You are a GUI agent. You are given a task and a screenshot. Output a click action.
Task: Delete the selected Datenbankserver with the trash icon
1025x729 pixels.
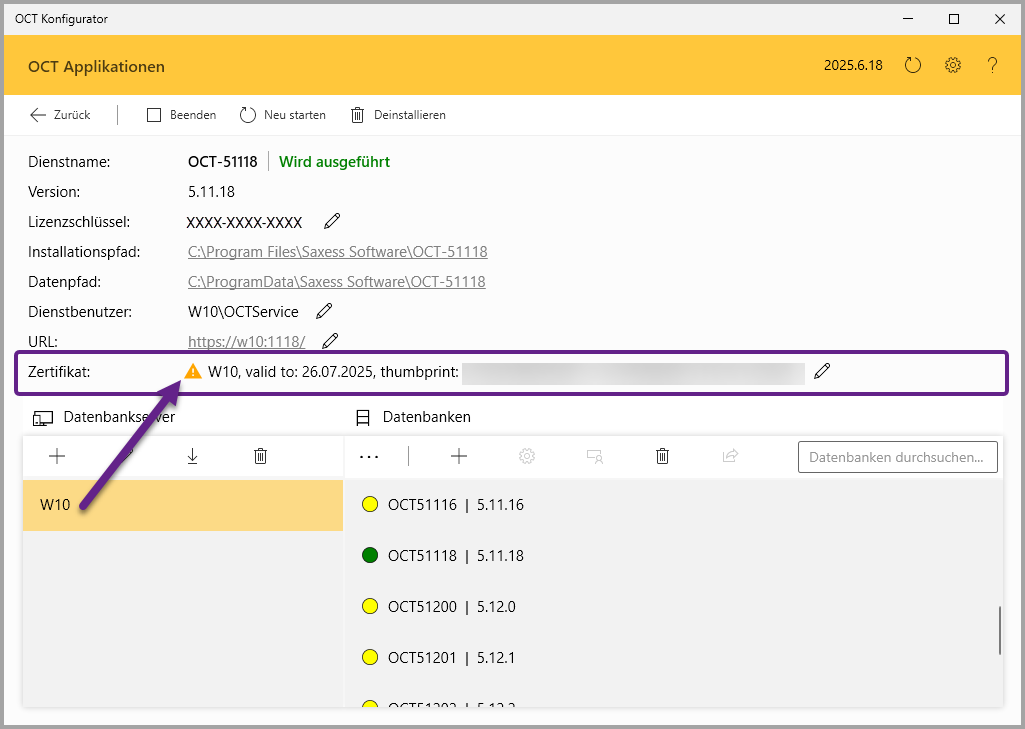pyautogui.click(x=260, y=456)
